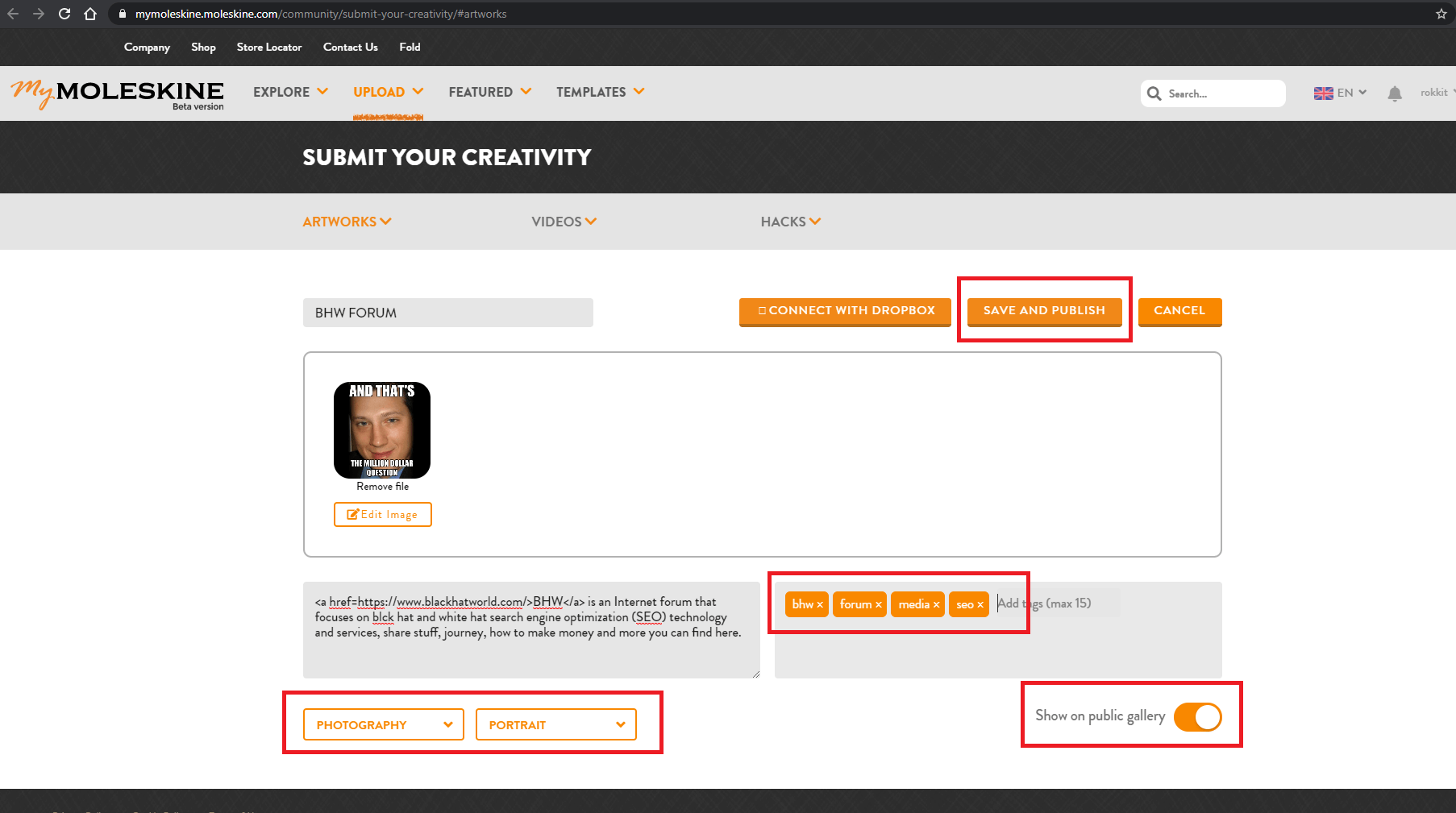The height and width of the screenshot is (813, 1456).
Task: Open the Fold link
Action: 410,47
